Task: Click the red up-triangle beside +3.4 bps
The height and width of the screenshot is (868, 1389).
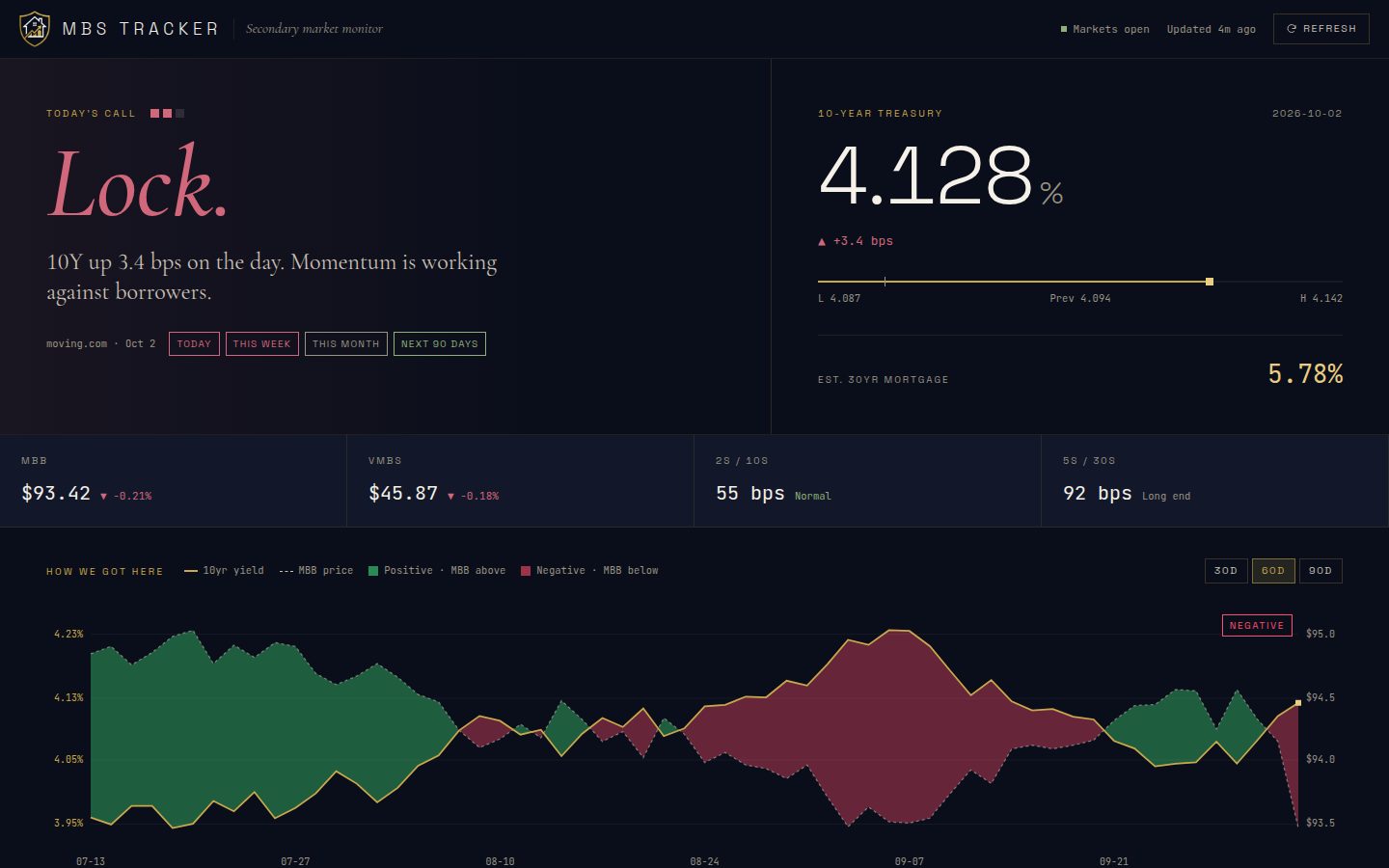Action: [822, 242]
